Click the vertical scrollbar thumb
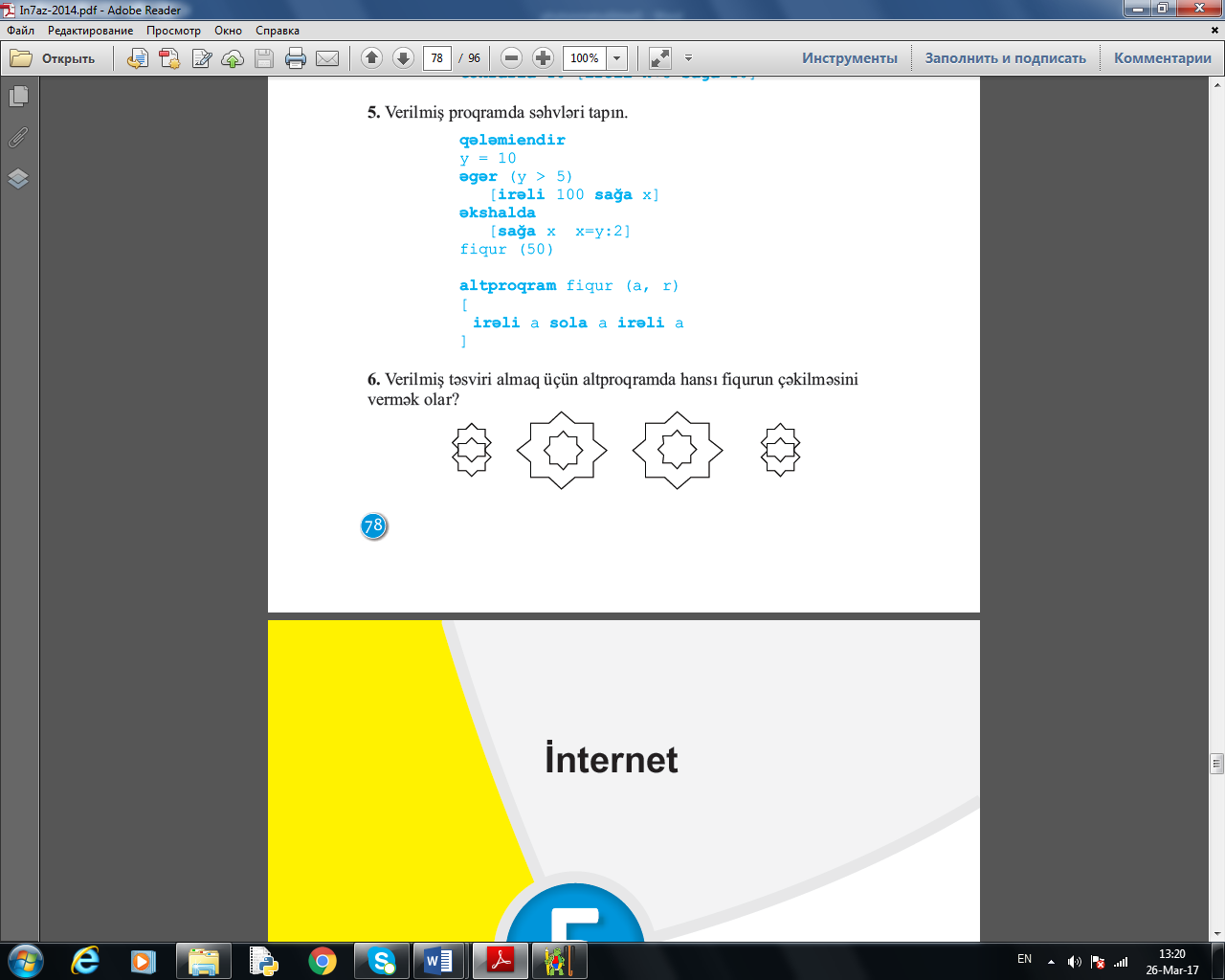 1217,763
